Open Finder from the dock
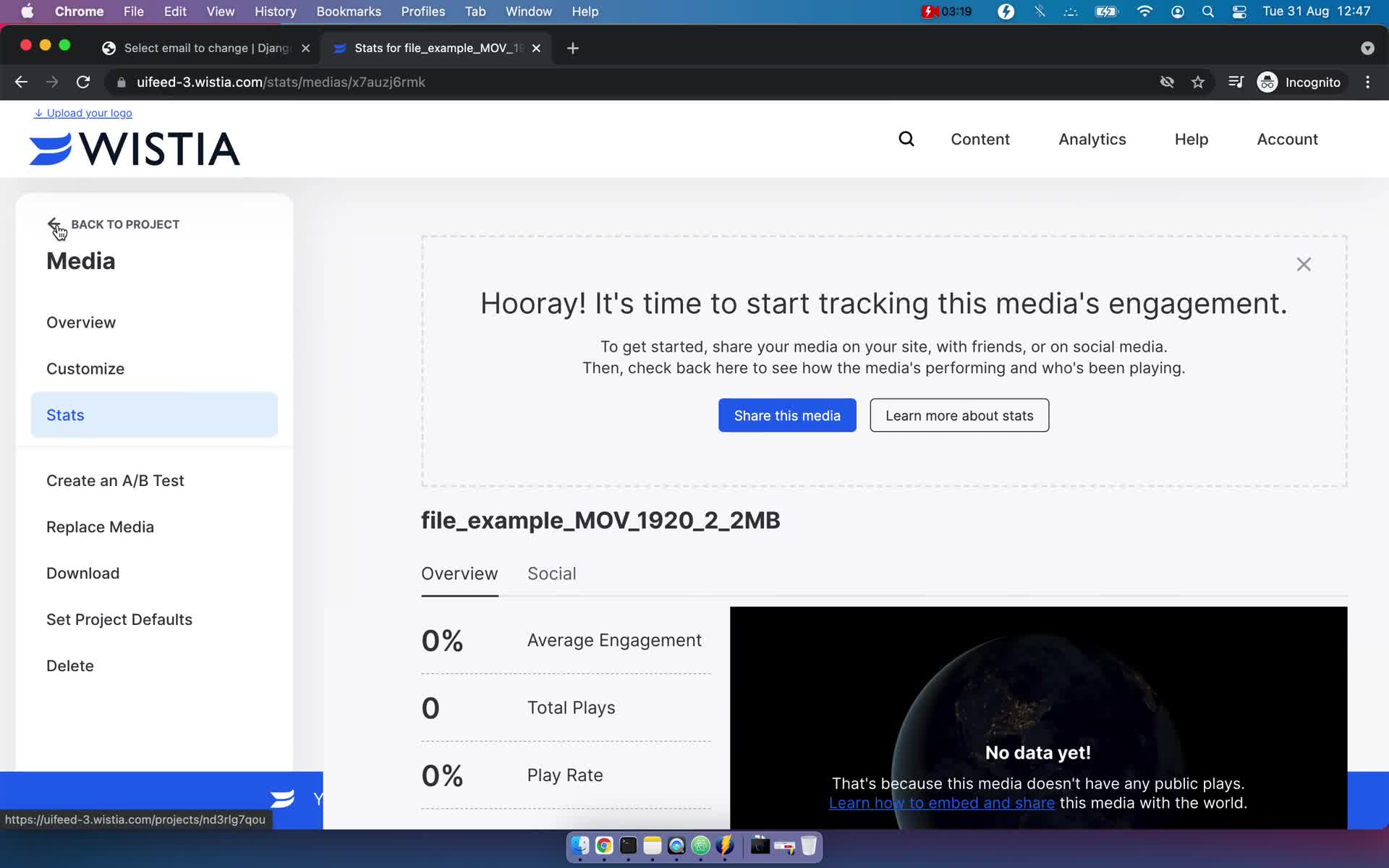Screen dimensions: 1389x868 [580, 846]
